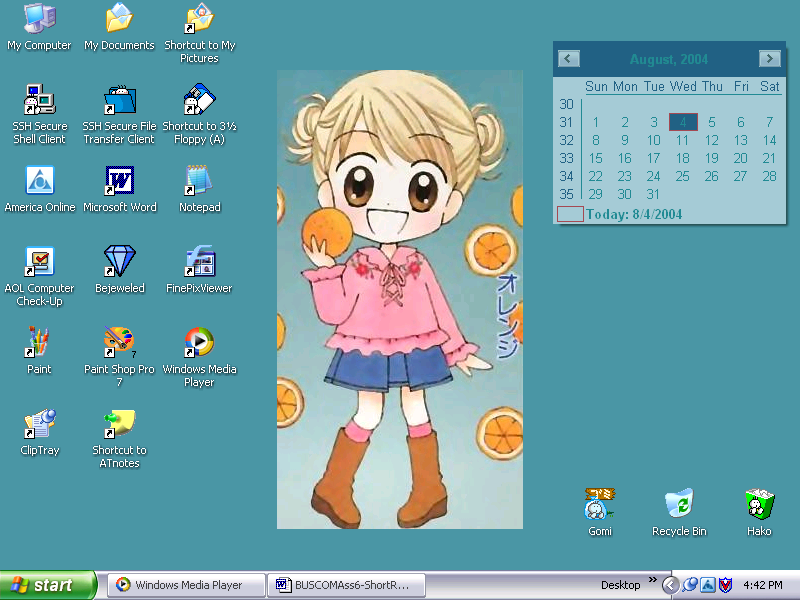Select August 25 in the calendar
The width and height of the screenshot is (800, 600).
coord(683,176)
